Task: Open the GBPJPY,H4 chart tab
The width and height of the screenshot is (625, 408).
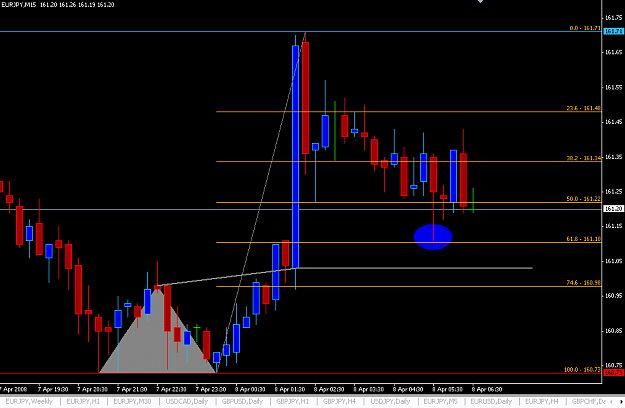Action: [x=339, y=401]
